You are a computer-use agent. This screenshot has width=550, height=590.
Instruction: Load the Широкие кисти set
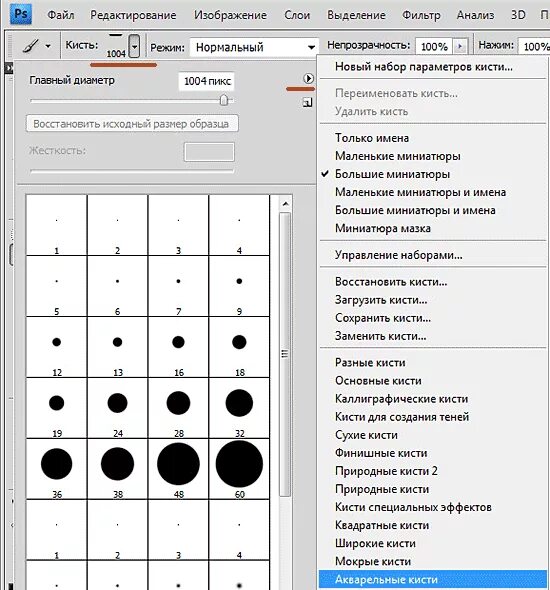375,543
